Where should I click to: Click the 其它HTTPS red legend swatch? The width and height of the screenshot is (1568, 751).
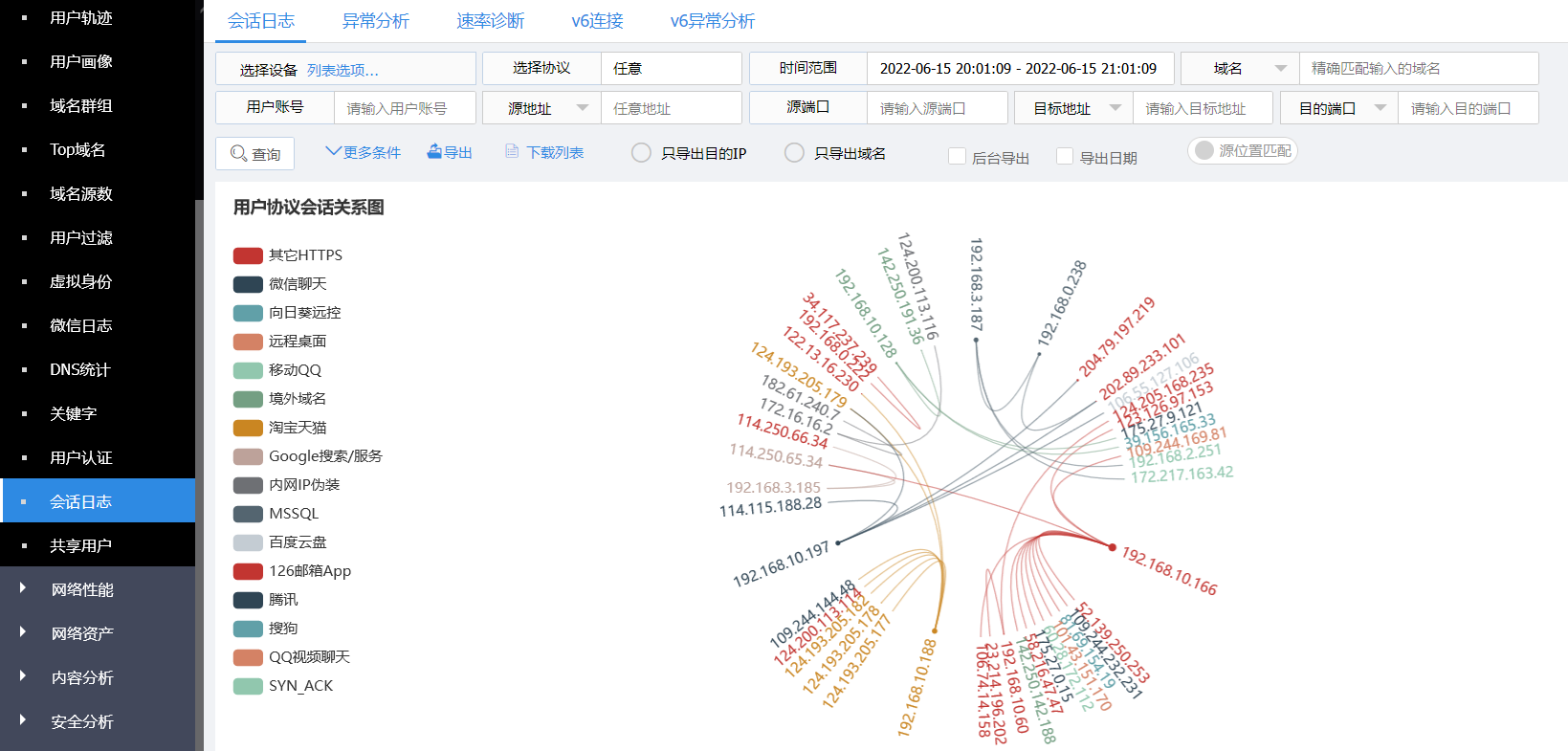click(x=248, y=255)
